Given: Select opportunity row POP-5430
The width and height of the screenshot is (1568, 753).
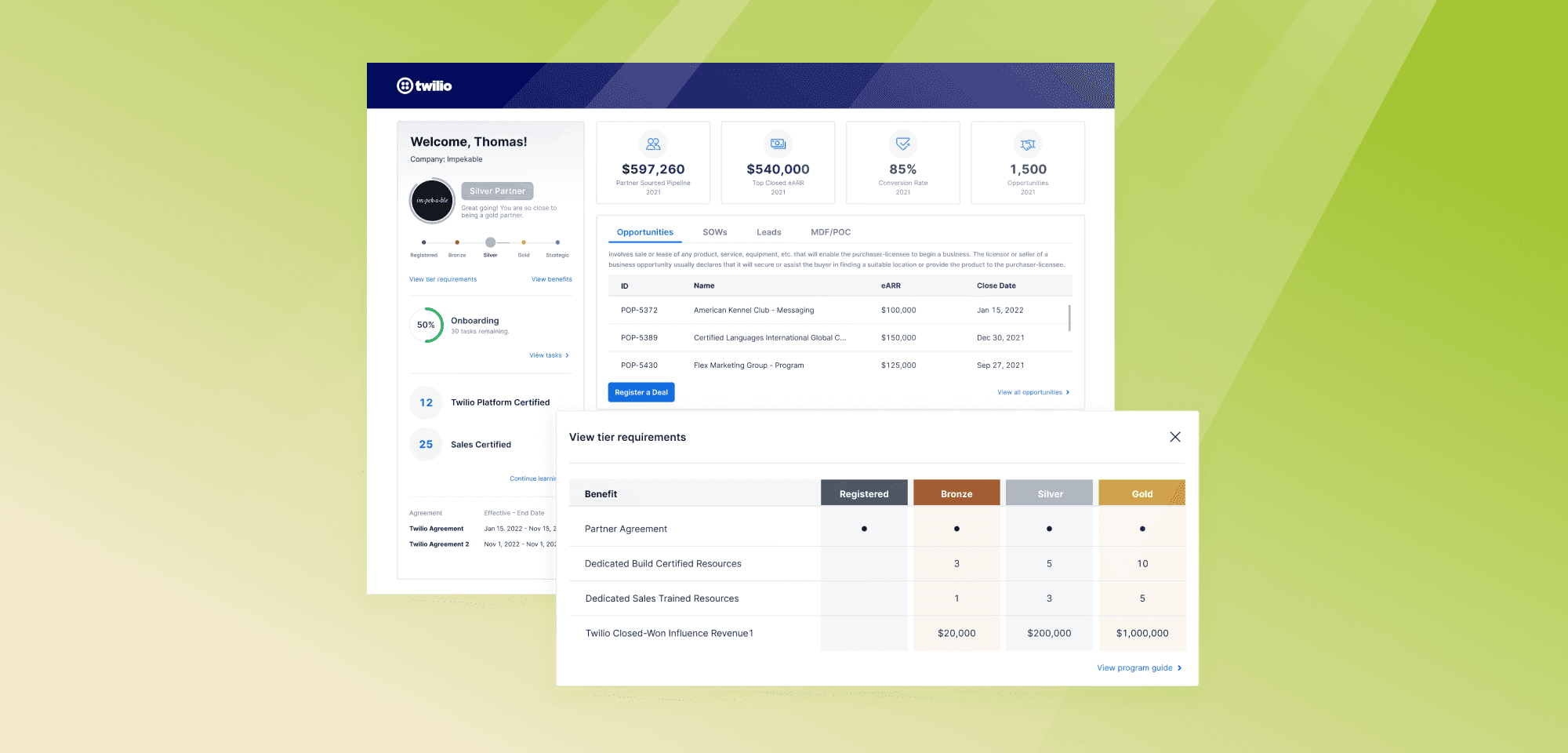Looking at the screenshot, I should 839,365.
